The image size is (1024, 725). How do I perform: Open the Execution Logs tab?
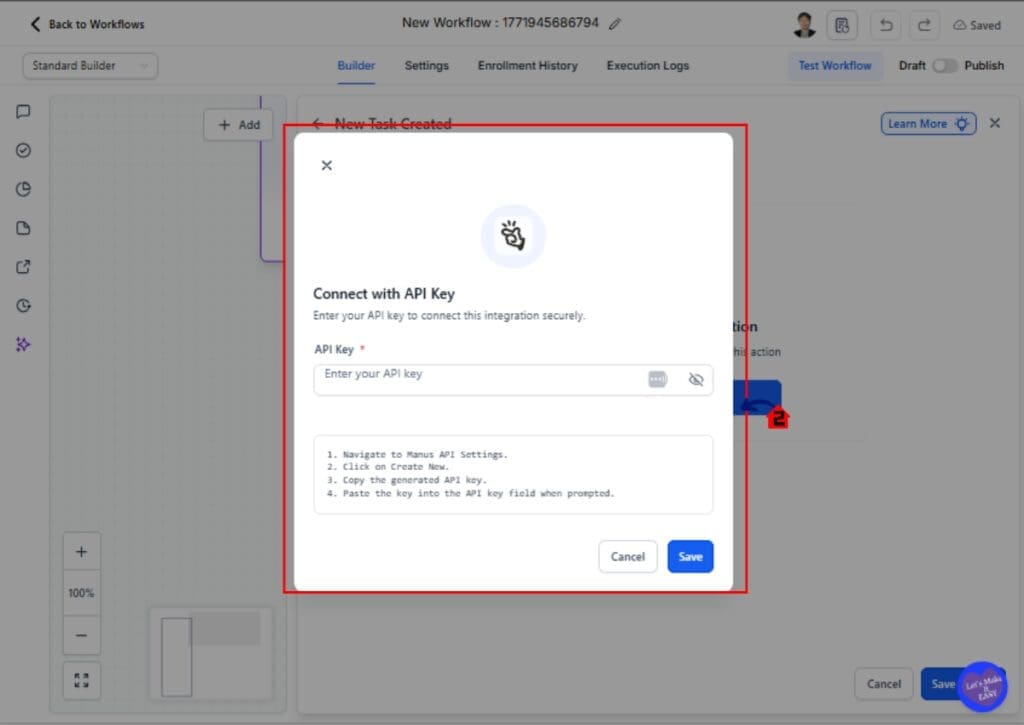coord(647,65)
